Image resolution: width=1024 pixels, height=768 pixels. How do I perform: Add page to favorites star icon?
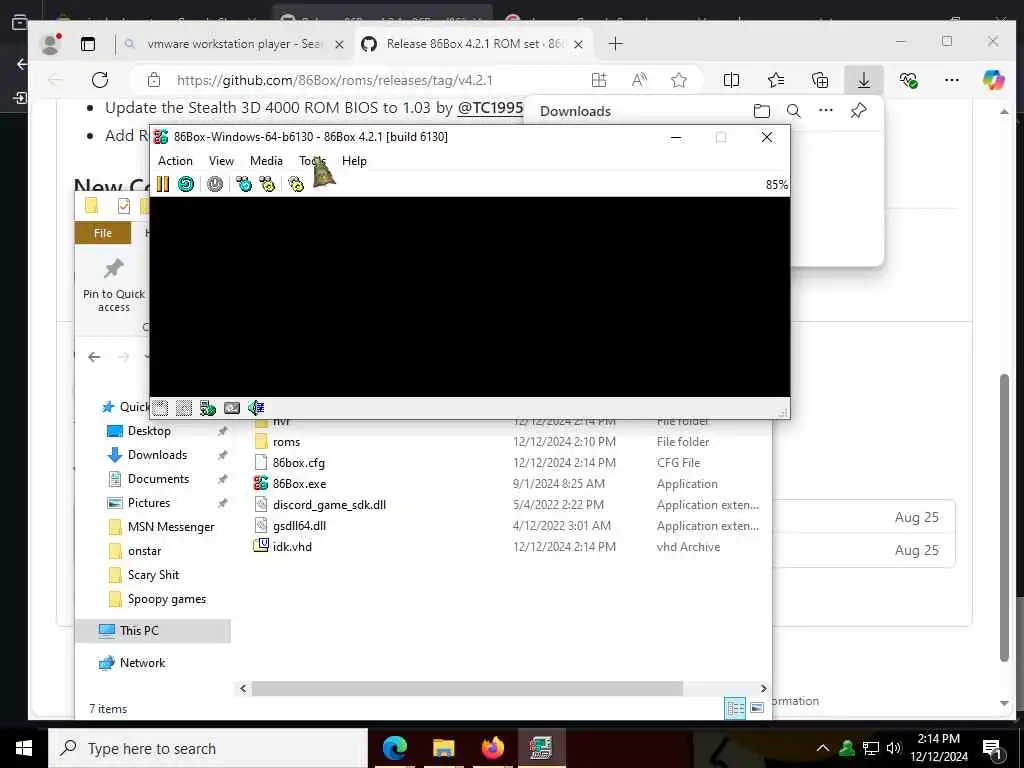[679, 80]
